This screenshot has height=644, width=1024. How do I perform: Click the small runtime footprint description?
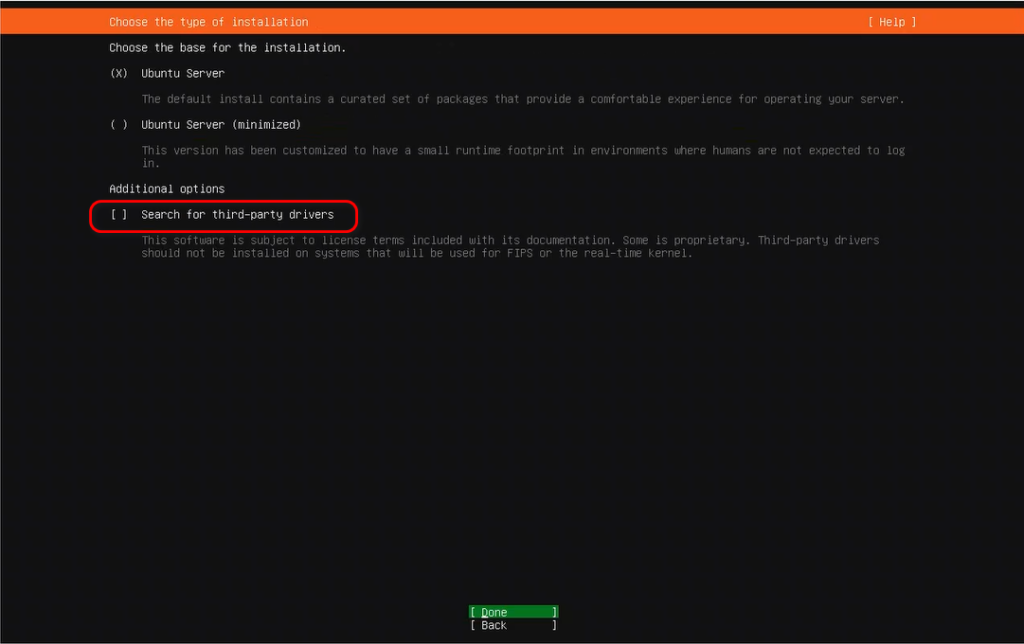point(522,151)
